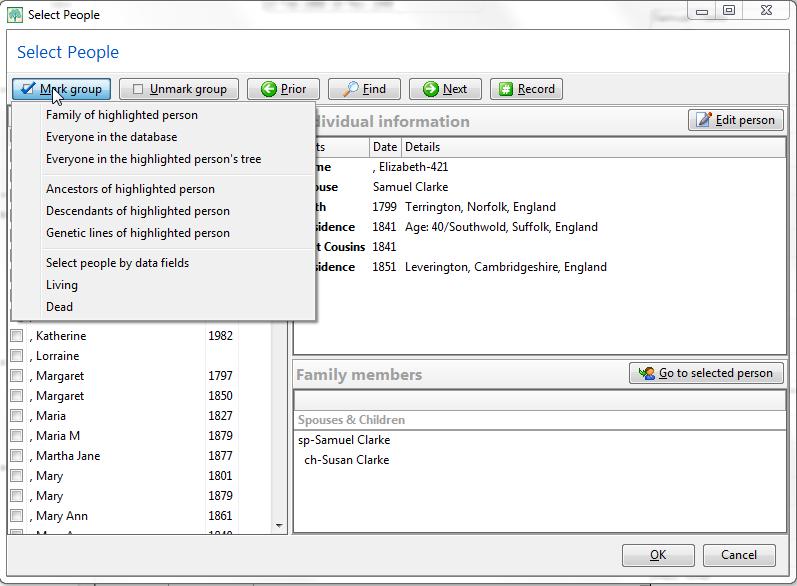Tick the checkbox next to Martha Jane
The image size is (797, 586).
(17, 455)
